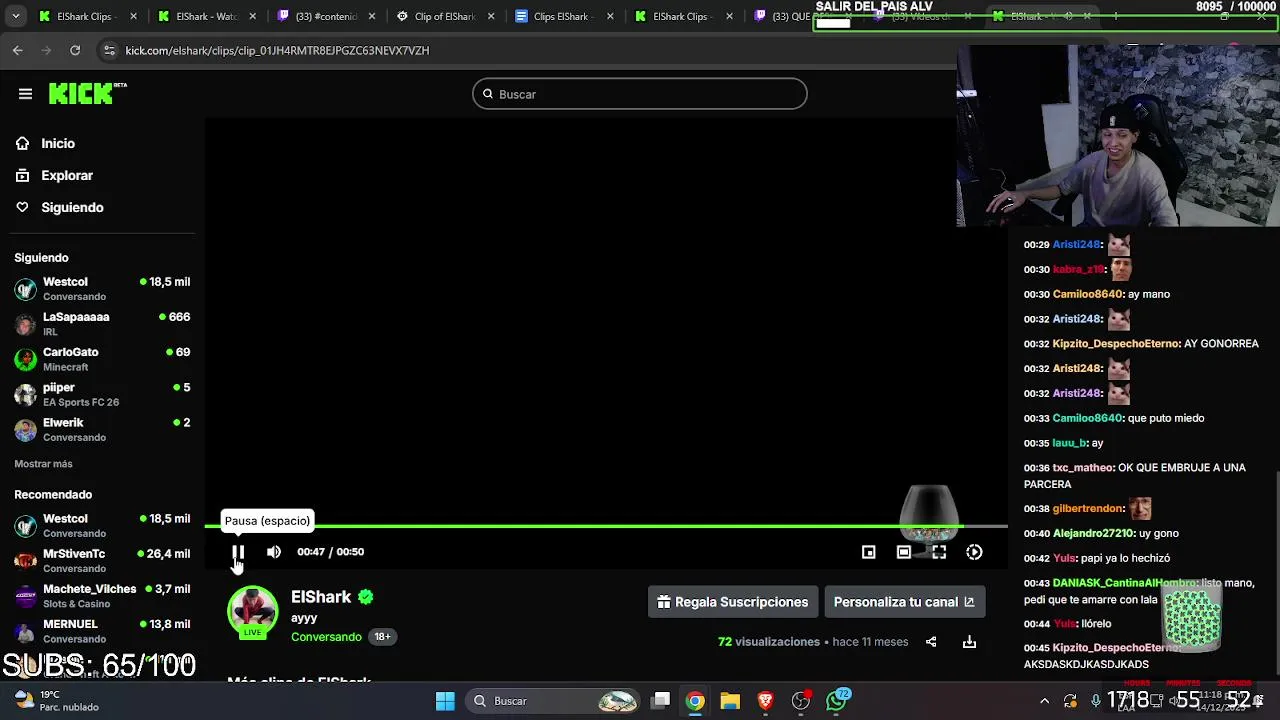Image resolution: width=1280 pixels, height=720 pixels.
Task: Open Elwerik channel
Action: [102, 429]
